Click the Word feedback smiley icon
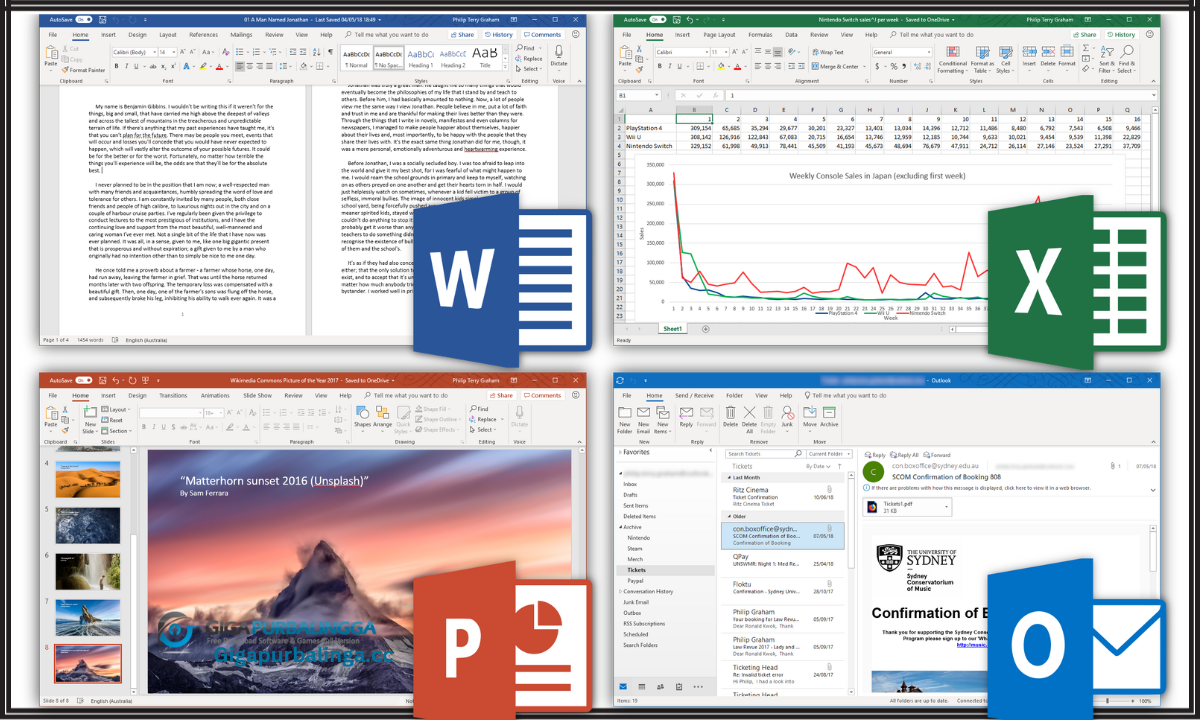 pos(575,34)
